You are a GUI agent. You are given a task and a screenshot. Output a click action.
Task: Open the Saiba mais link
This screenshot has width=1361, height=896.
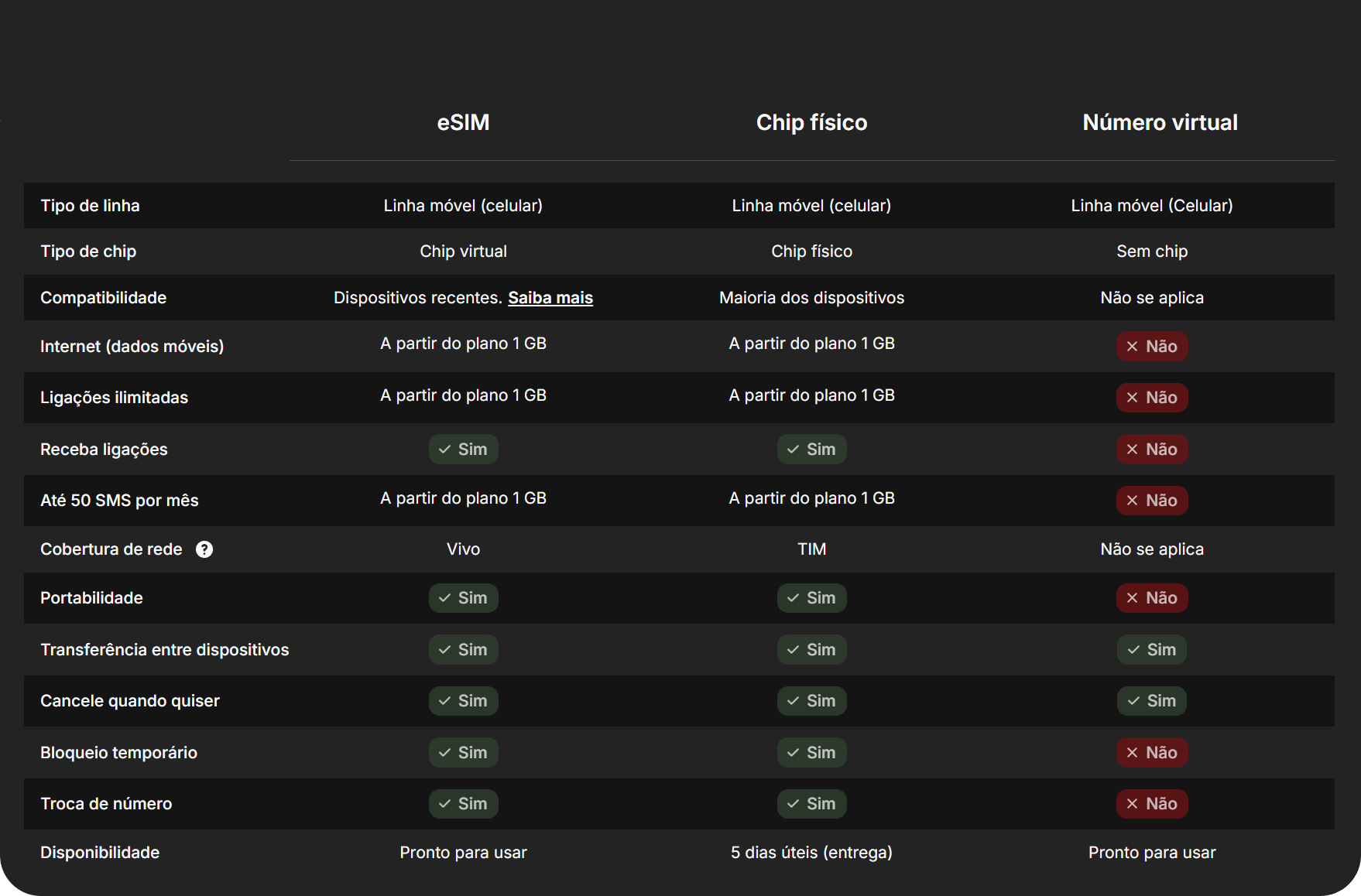pos(550,298)
